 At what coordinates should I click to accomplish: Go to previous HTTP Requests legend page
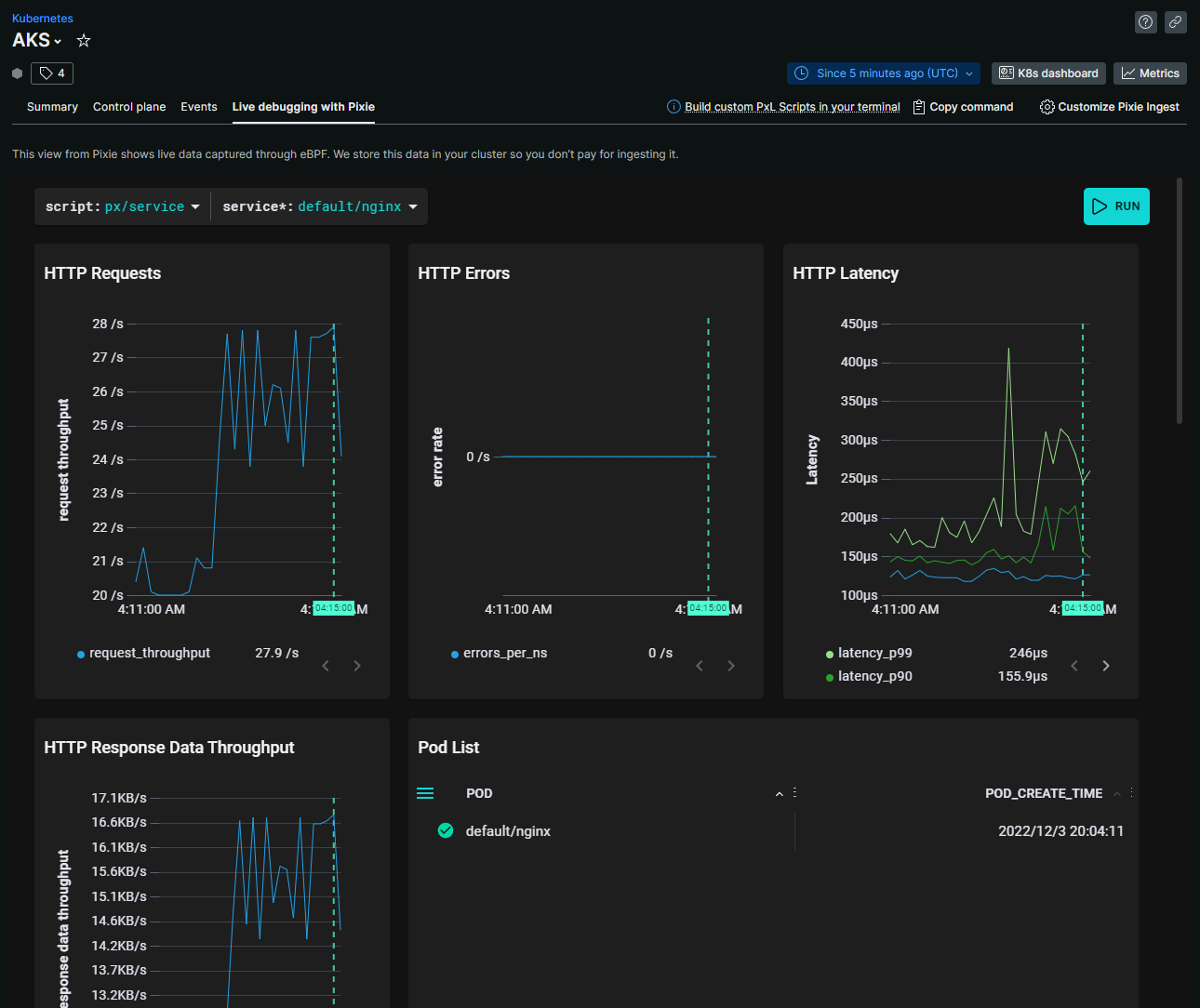tap(326, 666)
